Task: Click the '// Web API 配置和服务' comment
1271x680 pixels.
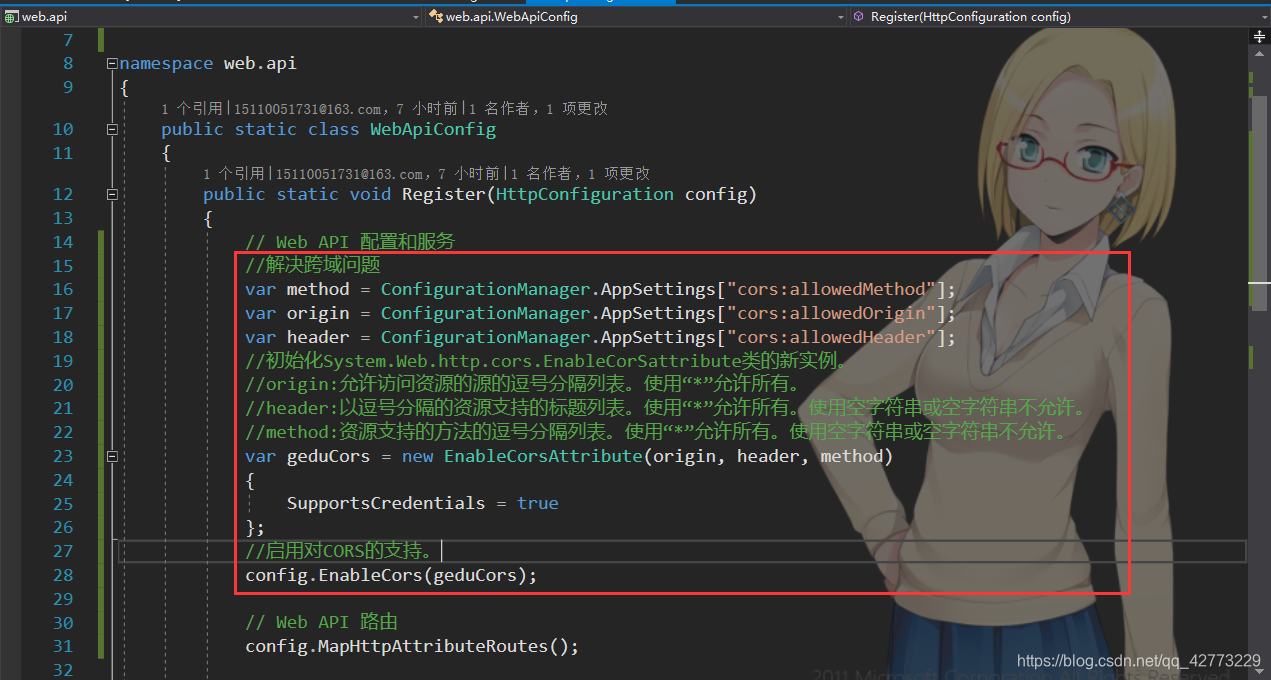Action: pyautogui.click(x=350, y=241)
